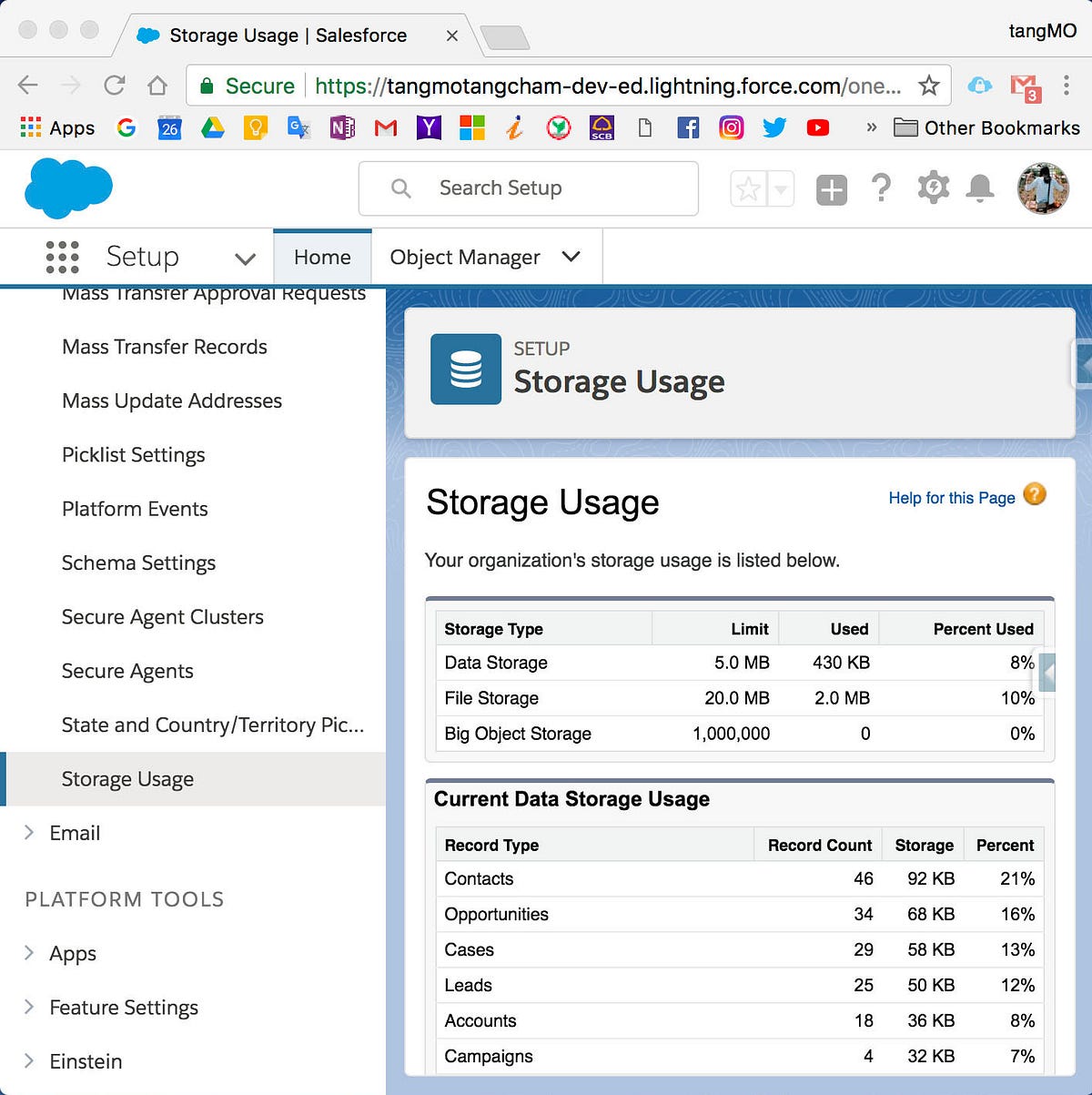The height and width of the screenshot is (1095, 1092).
Task: Click the favorites star in the header
Action: tap(748, 188)
